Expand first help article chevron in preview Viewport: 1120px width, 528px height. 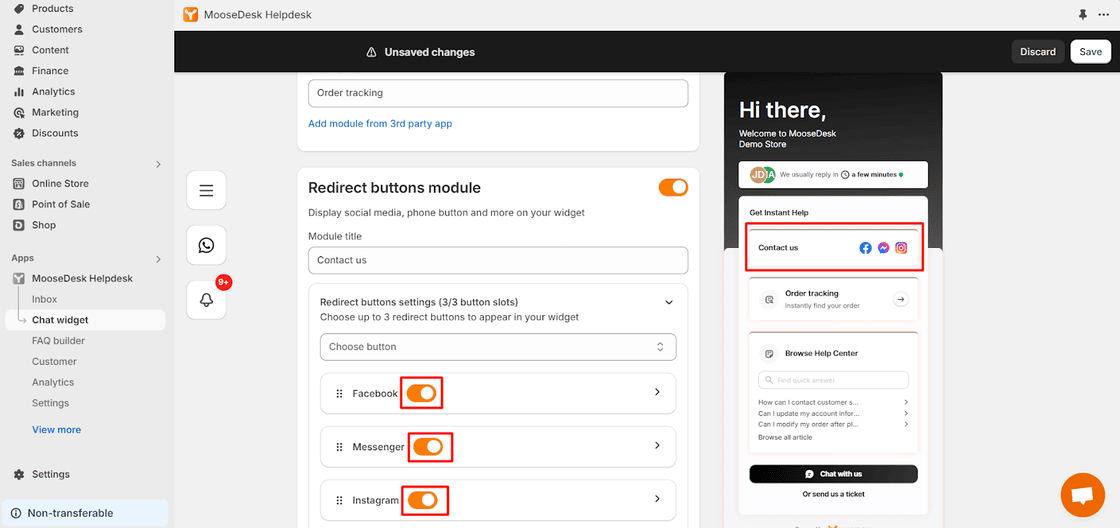click(906, 402)
